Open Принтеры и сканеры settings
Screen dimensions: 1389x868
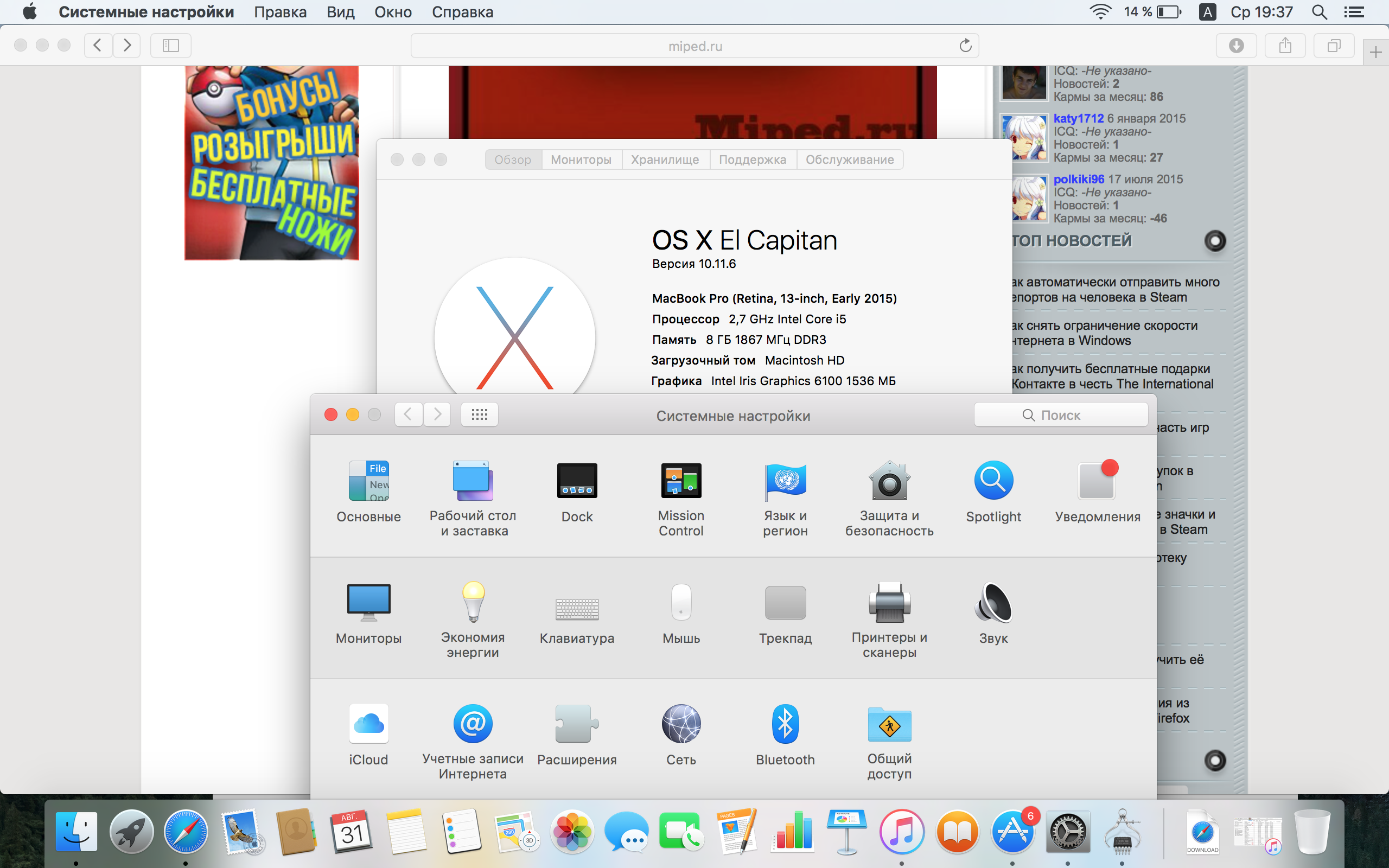point(889,620)
